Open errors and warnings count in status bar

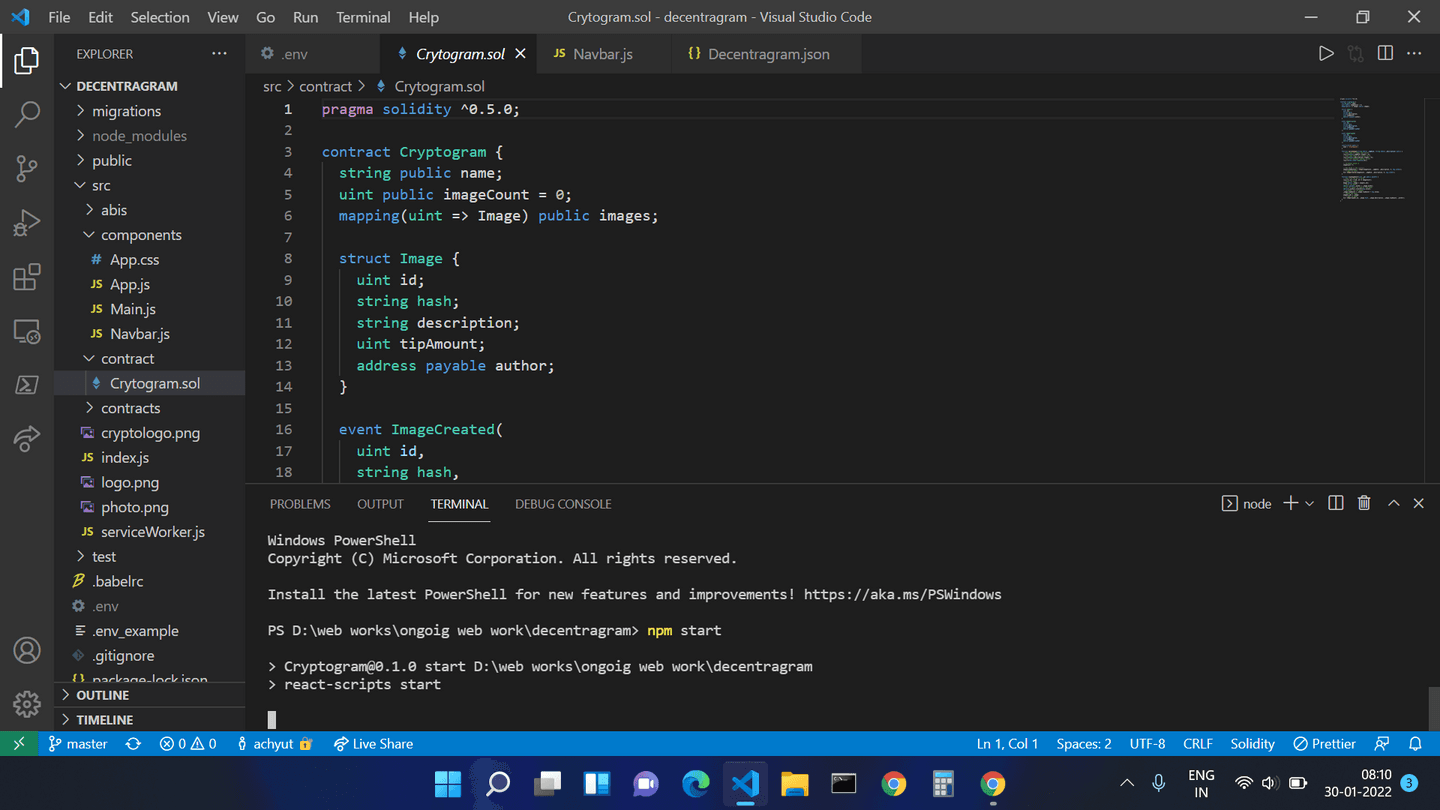188,744
